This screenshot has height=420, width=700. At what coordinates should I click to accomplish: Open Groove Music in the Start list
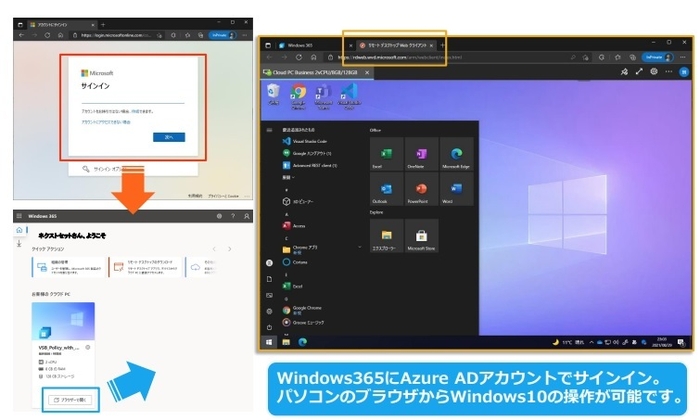(303, 322)
